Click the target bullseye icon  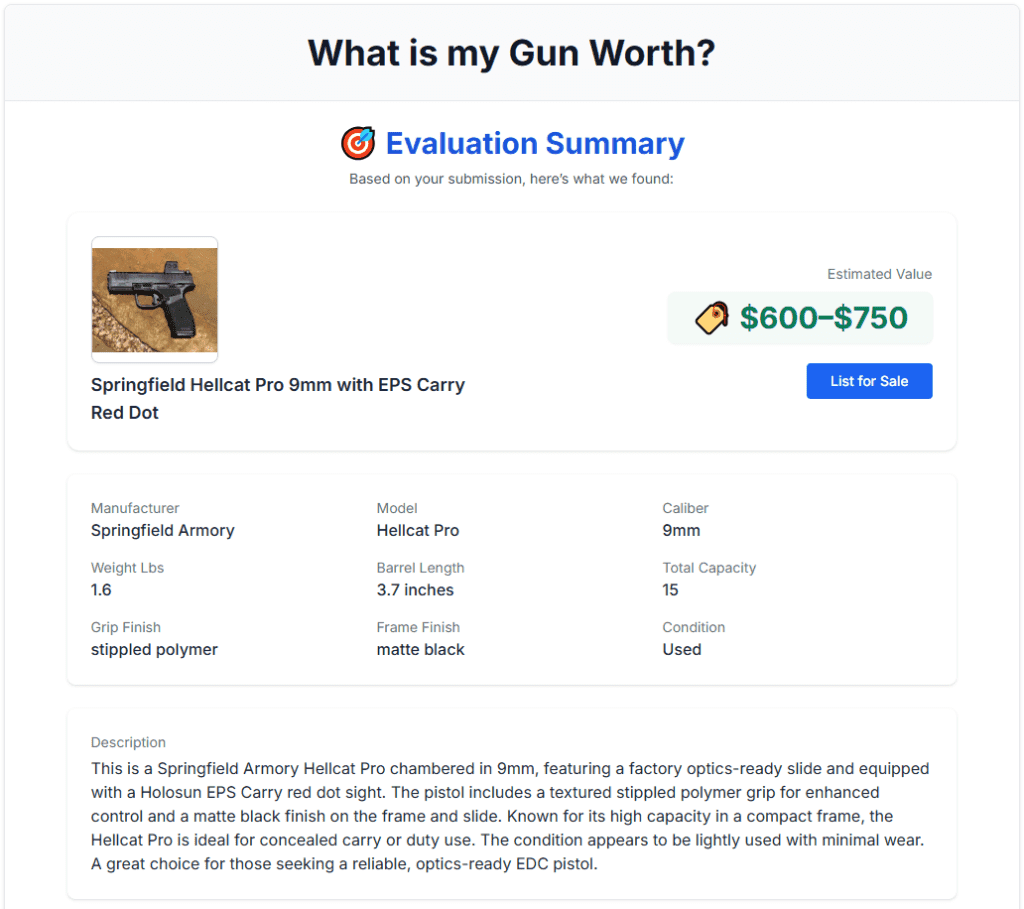[x=358, y=144]
